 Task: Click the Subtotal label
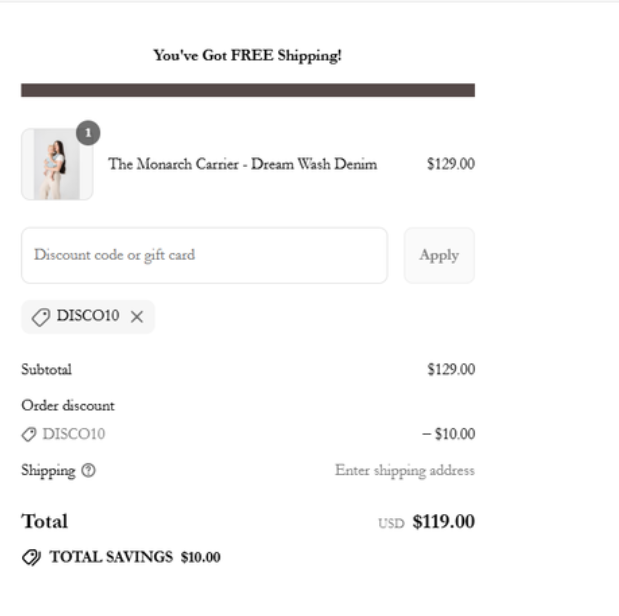pos(46,370)
